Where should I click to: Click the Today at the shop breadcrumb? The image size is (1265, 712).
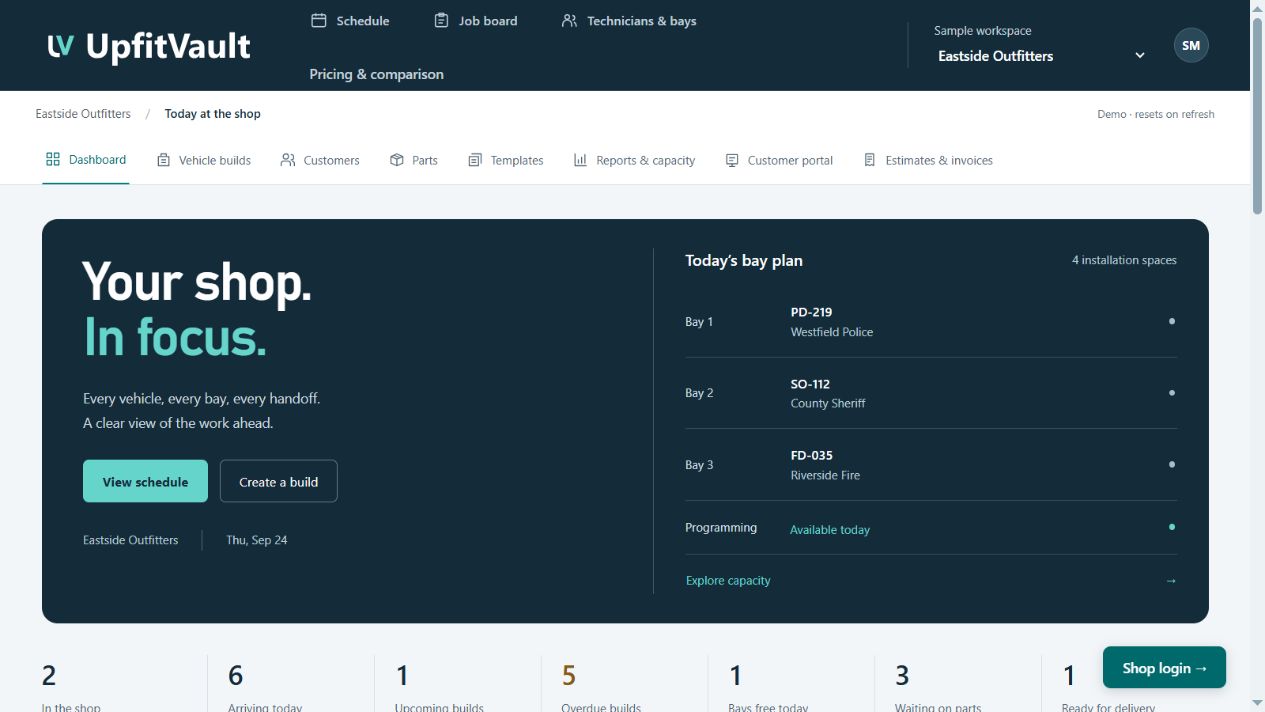212,114
